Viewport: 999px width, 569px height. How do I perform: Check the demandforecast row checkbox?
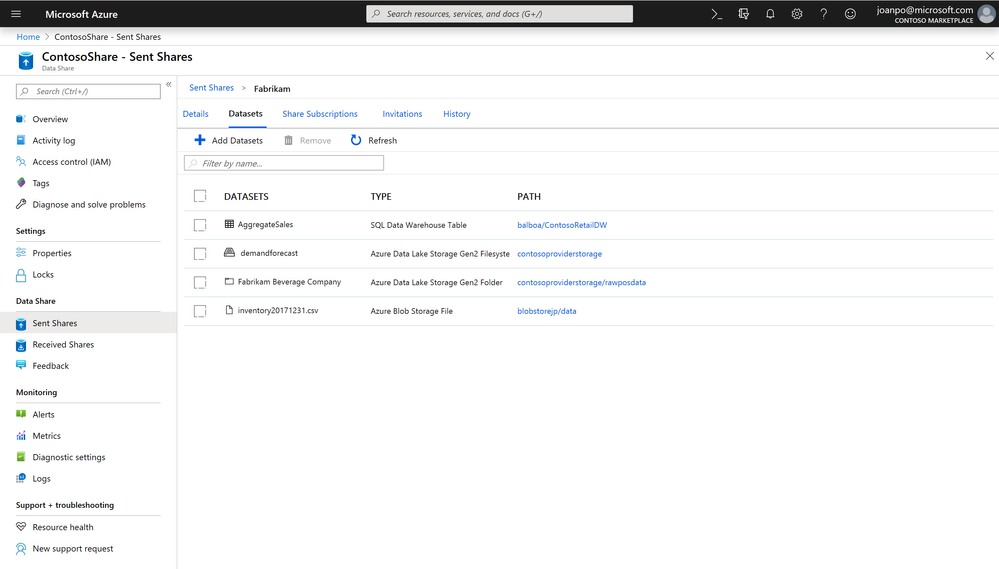pyautogui.click(x=200, y=254)
